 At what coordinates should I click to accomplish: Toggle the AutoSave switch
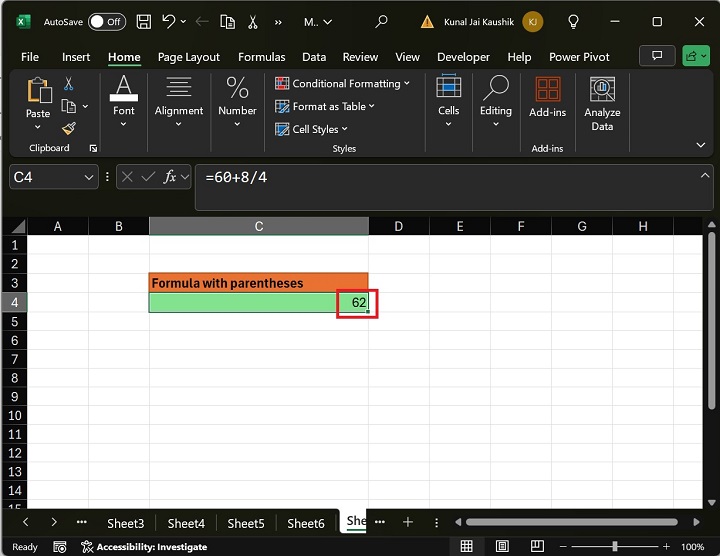(107, 21)
